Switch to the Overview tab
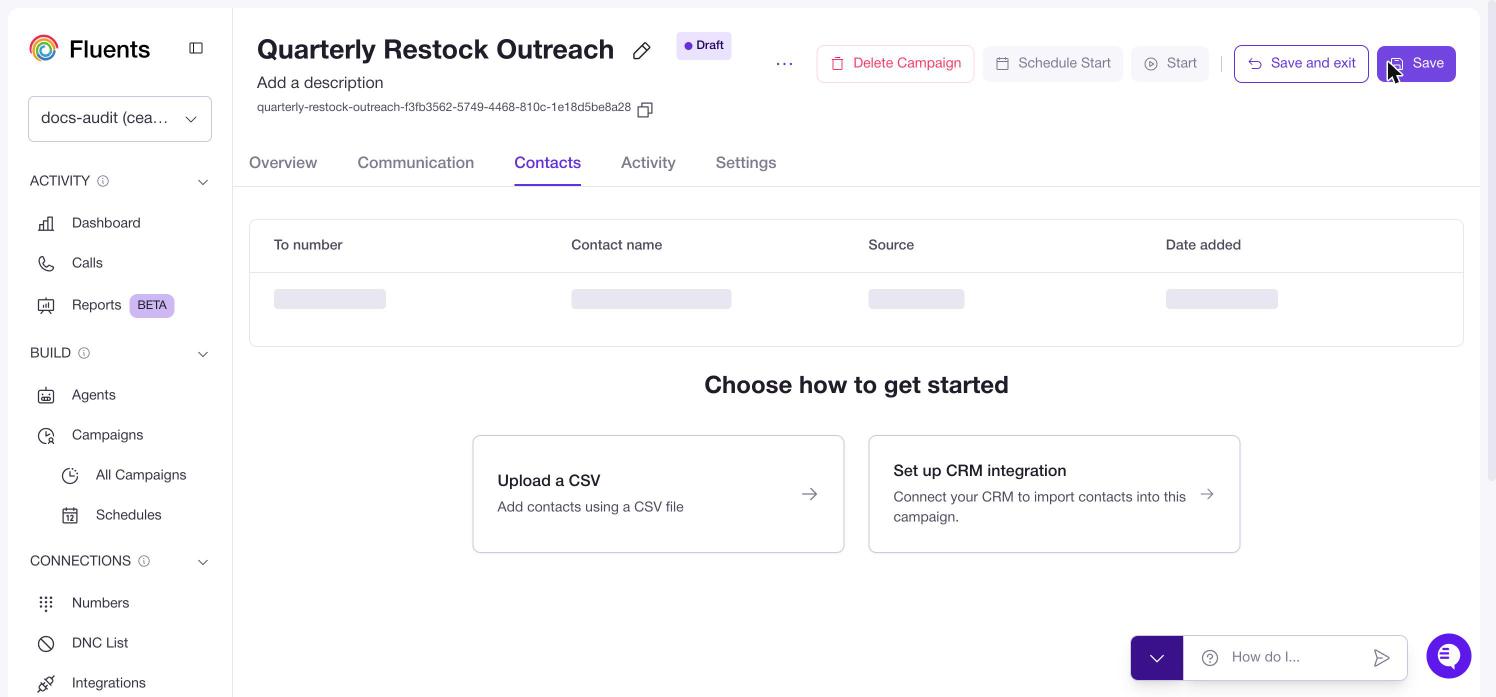Screen dimensions: 1496x697 [283, 162]
